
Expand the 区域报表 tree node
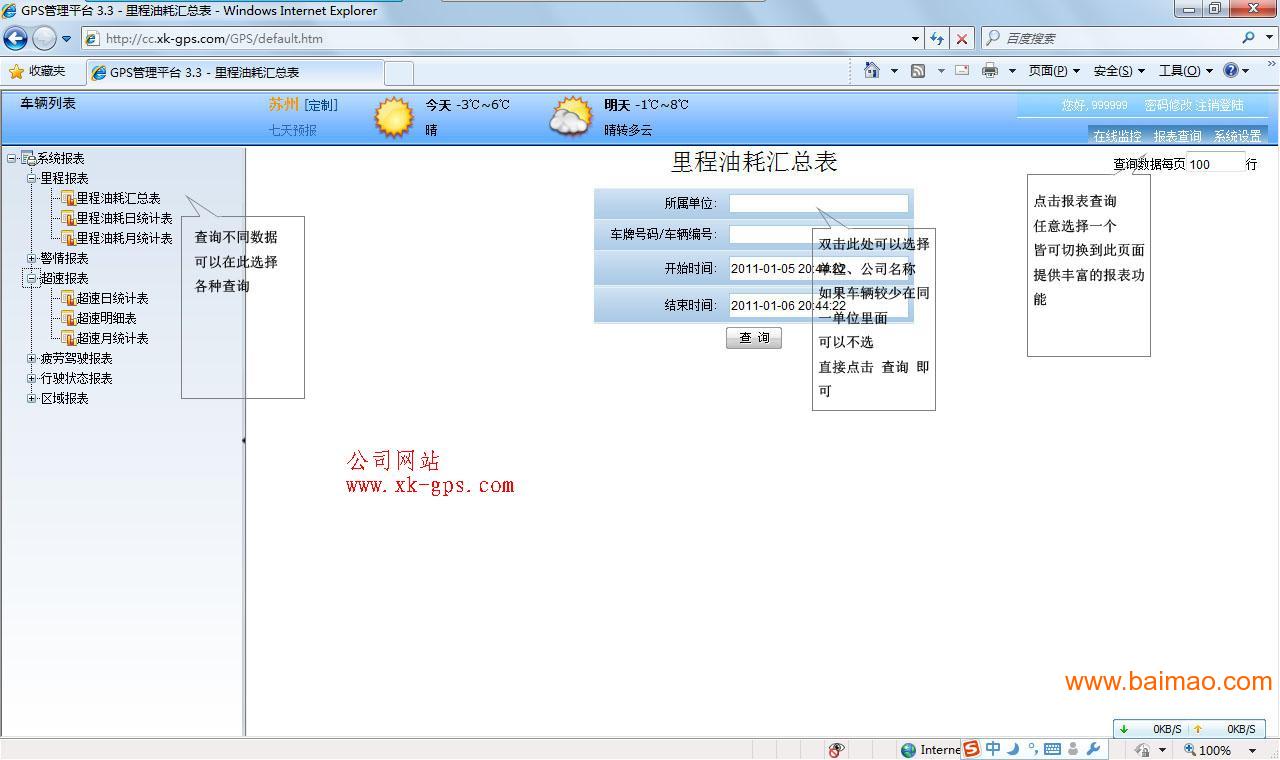32,398
